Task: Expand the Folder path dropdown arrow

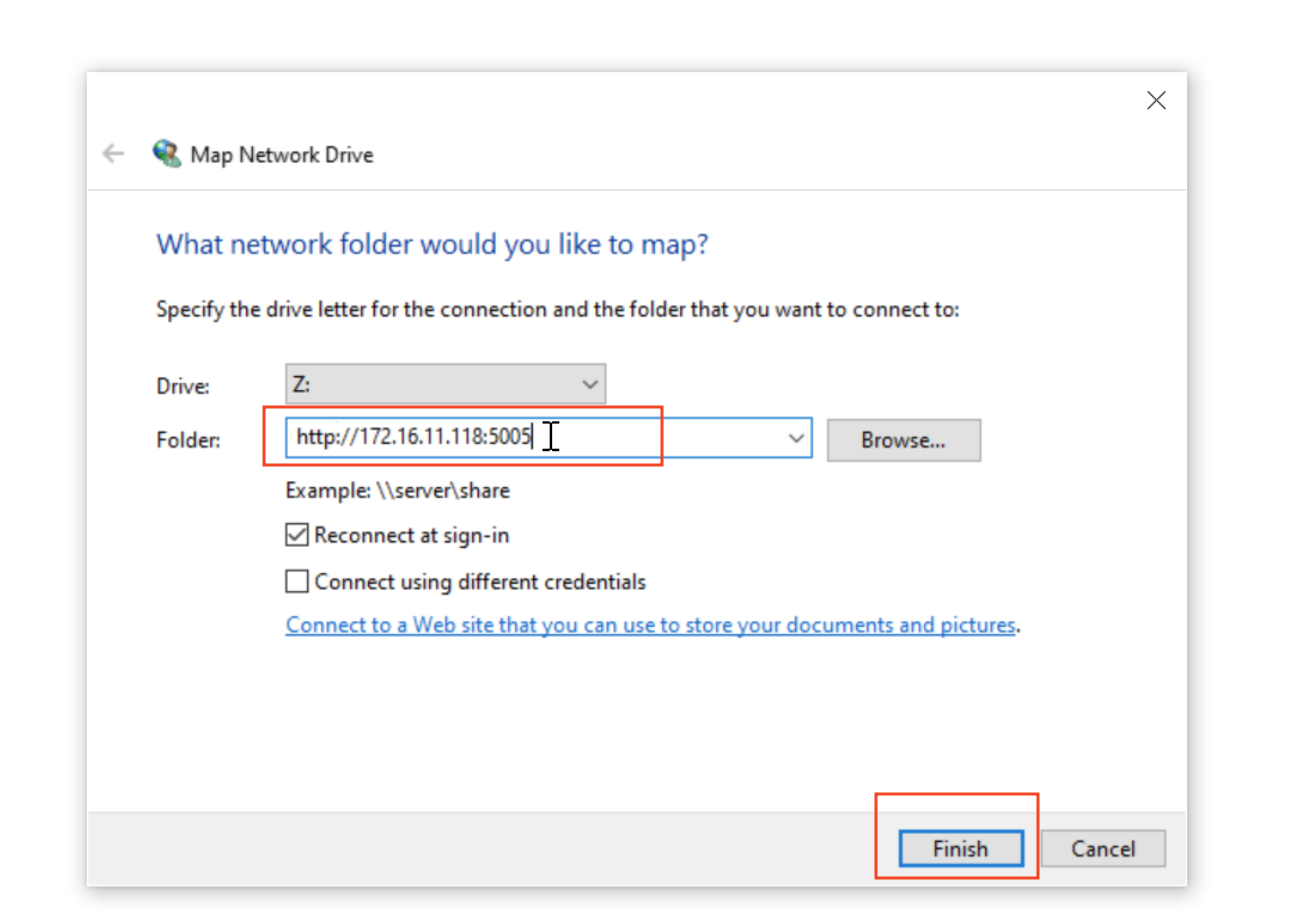Action: [x=797, y=438]
